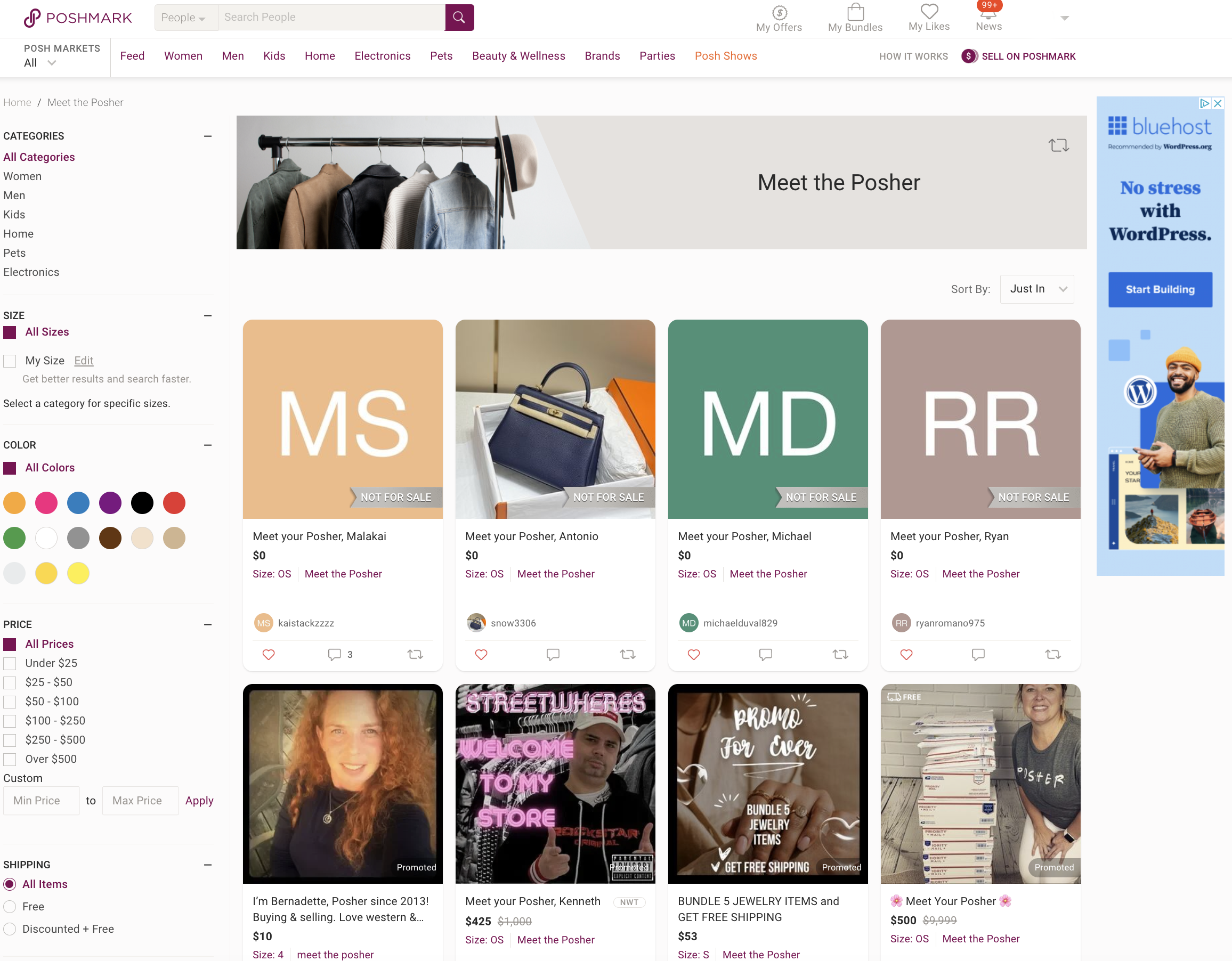The image size is (1232, 961).
Task: Open comments on Antonio's listing
Action: 553,654
